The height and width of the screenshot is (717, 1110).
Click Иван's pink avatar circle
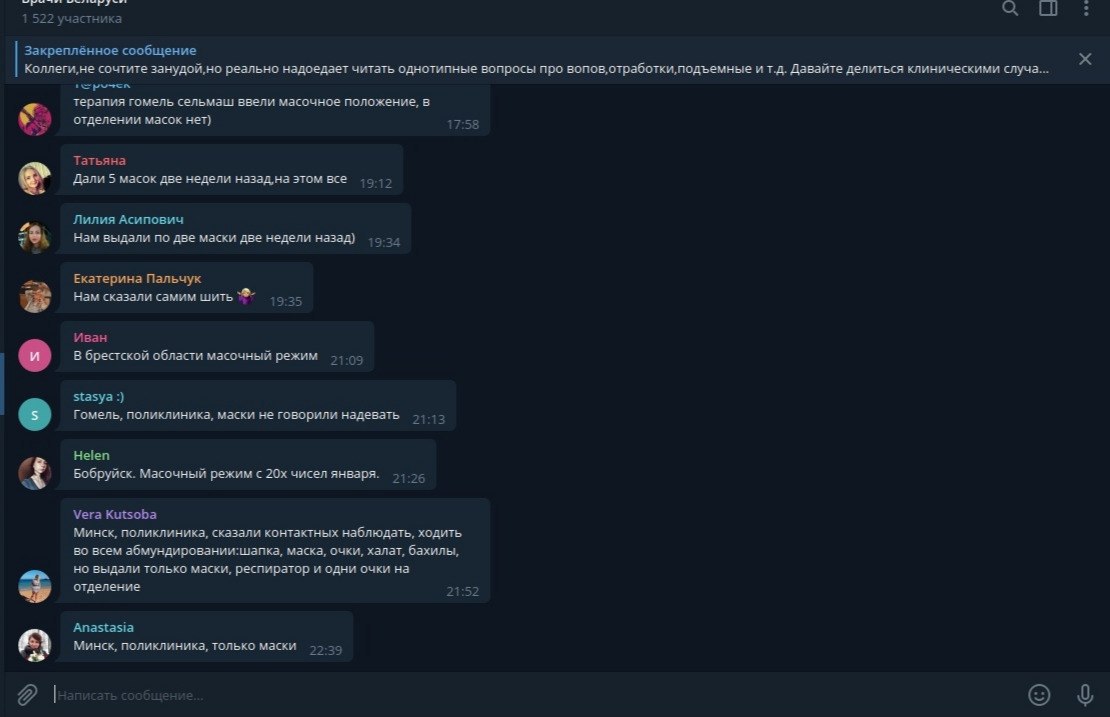pos(35,355)
